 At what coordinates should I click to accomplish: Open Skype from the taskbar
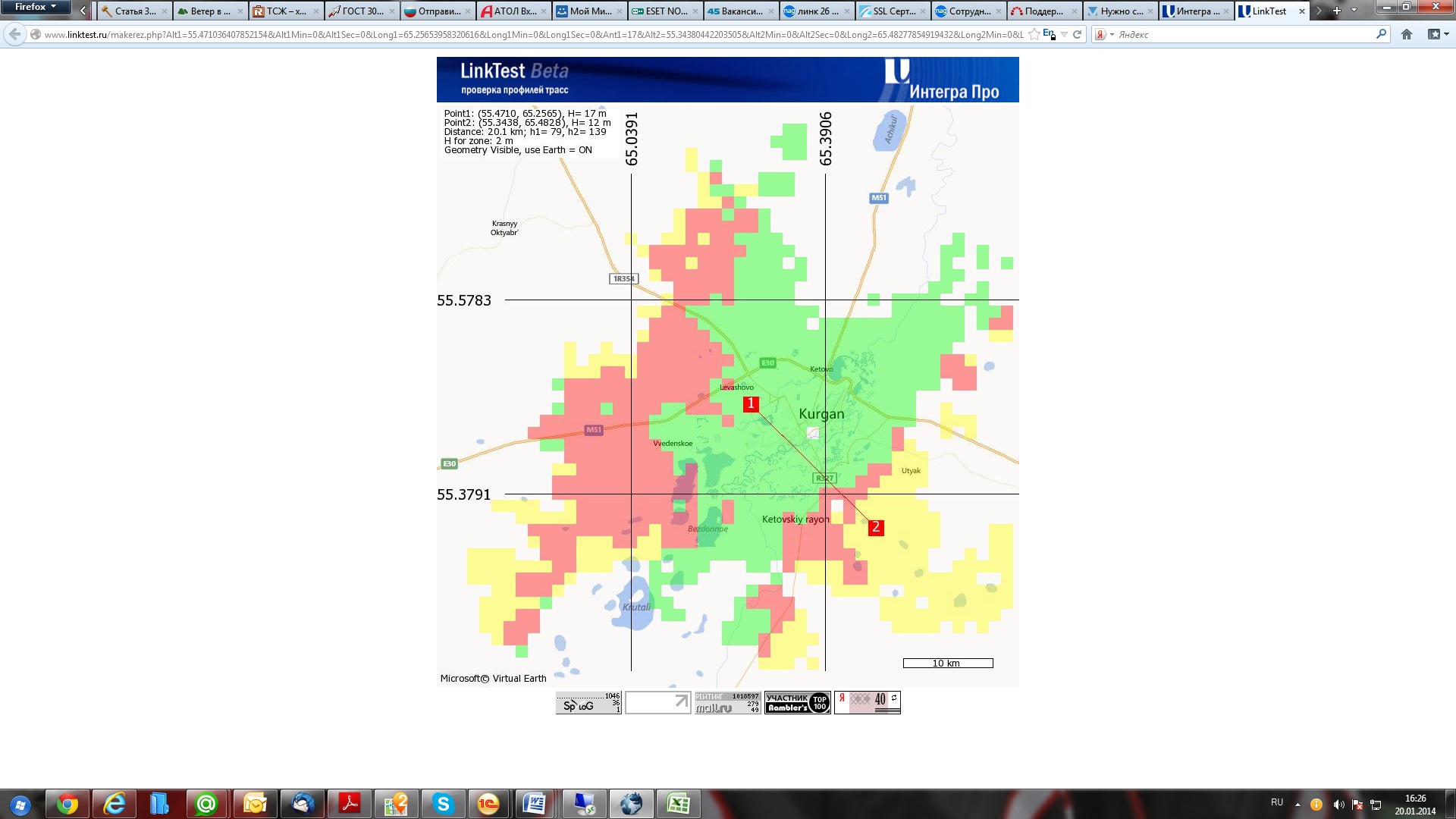443,804
